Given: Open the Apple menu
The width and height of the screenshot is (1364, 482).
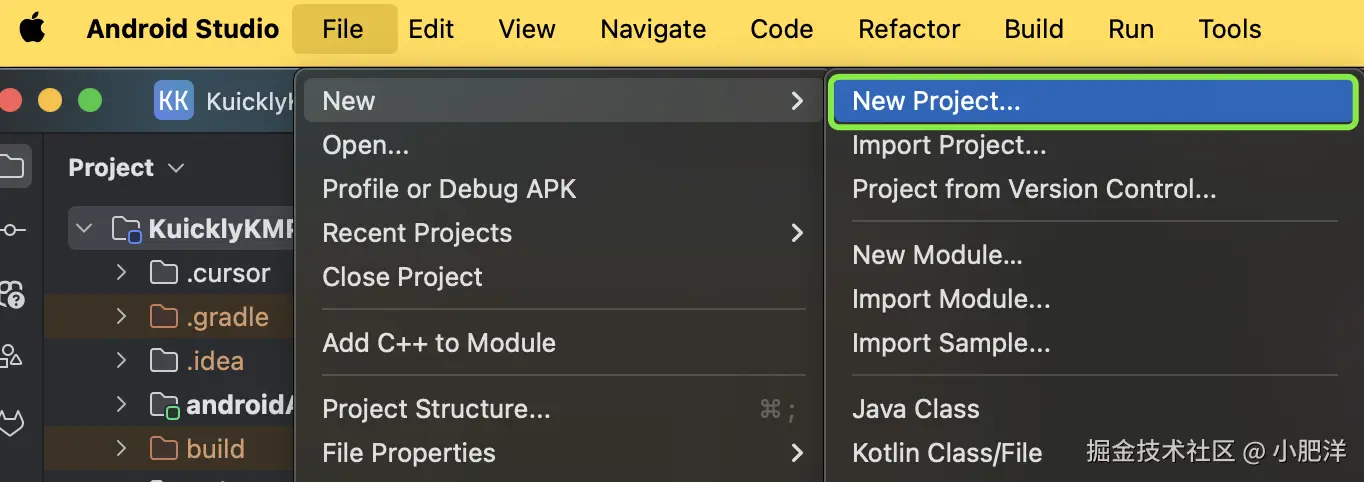Looking at the screenshot, I should point(32,29).
